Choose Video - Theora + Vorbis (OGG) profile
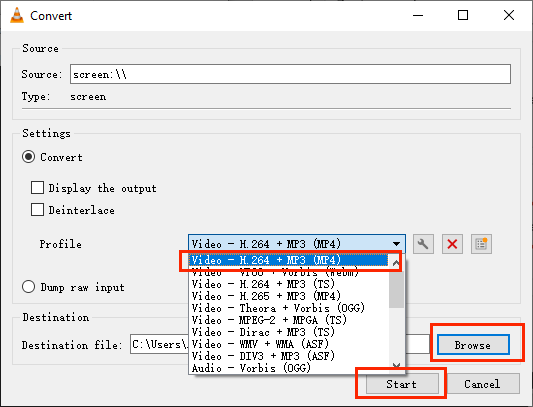Viewport: 533px width, 407px height. click(289, 308)
